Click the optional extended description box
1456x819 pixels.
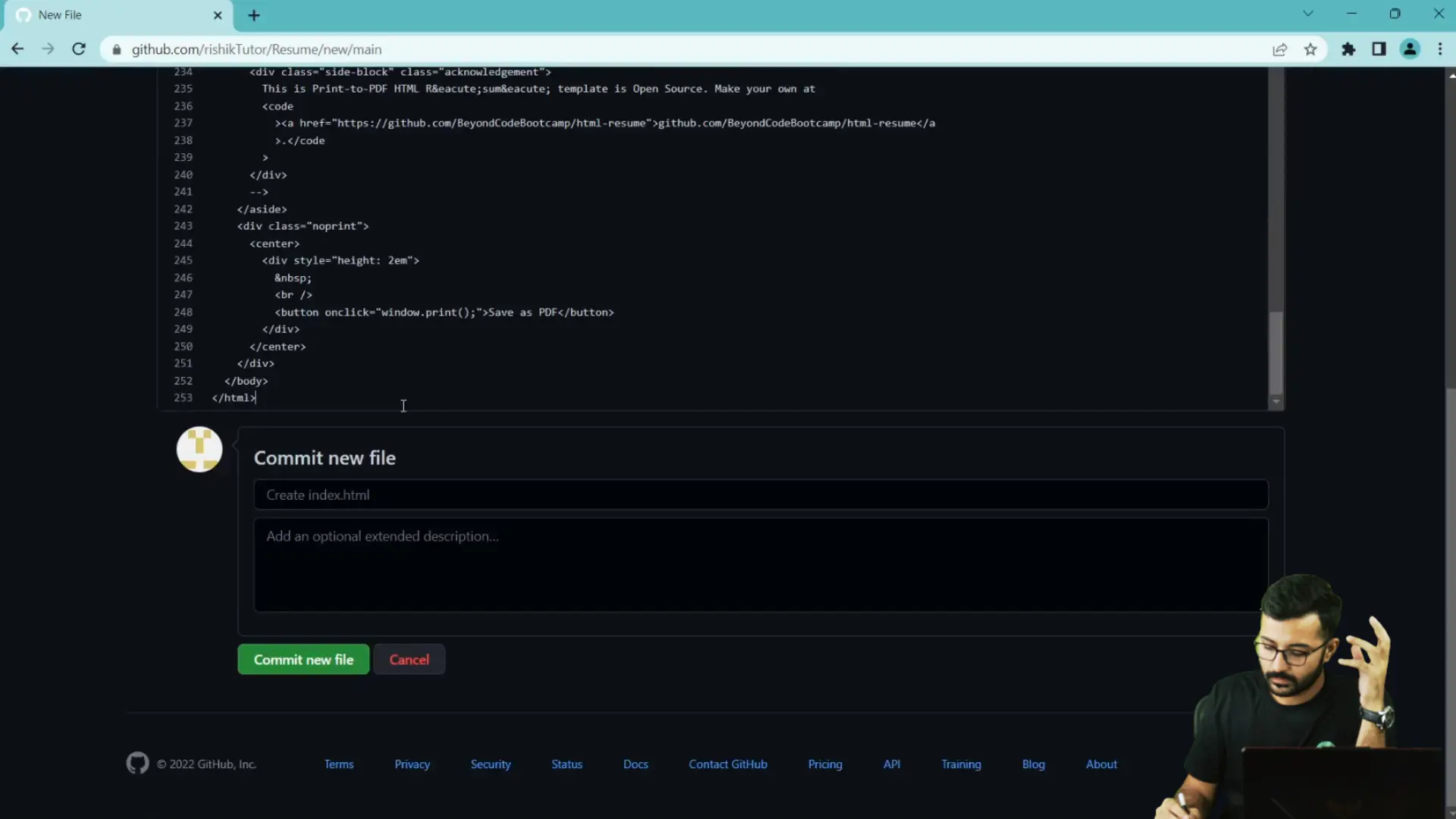(x=761, y=565)
